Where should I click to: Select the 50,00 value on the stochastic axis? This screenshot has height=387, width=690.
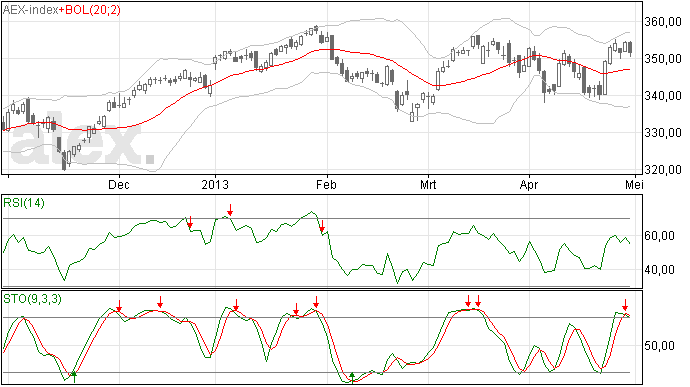click(659, 346)
